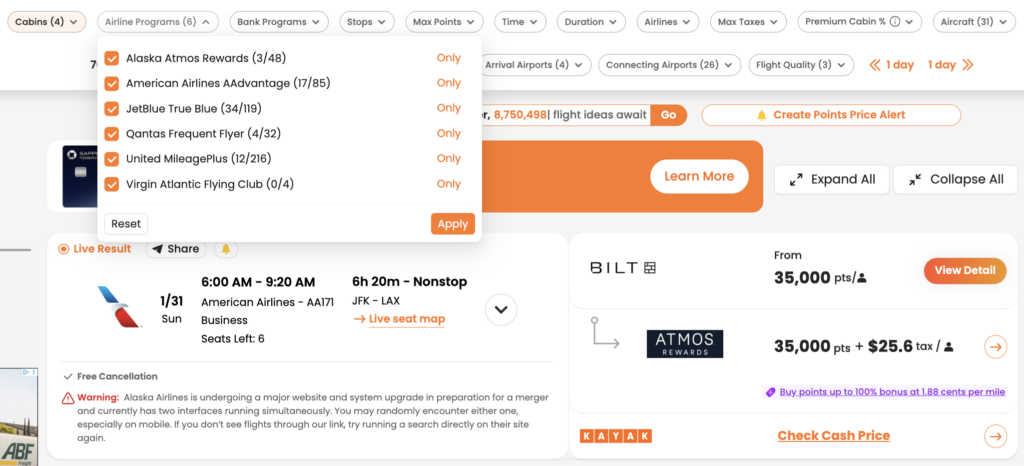1024x466 pixels.
Task: Click the Free Cancellation text
Action: click(117, 377)
